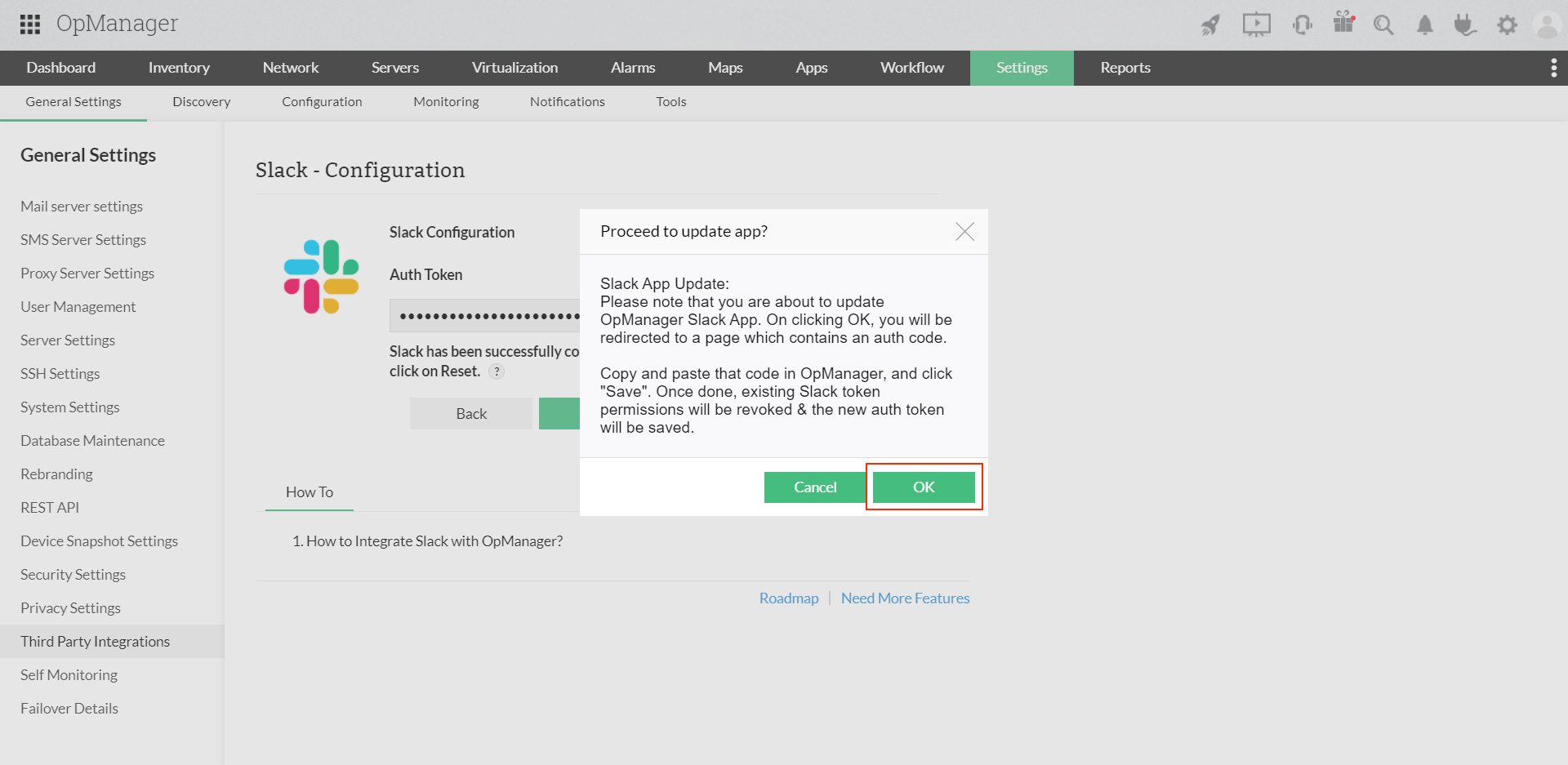Select SSH Settings
1568x765 pixels.
click(x=60, y=374)
